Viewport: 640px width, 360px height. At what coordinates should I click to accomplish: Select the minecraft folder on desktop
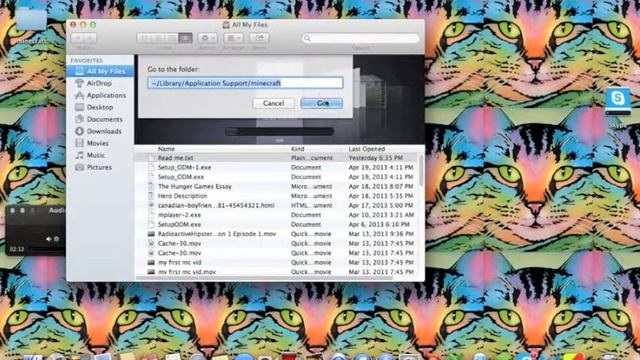[32, 25]
